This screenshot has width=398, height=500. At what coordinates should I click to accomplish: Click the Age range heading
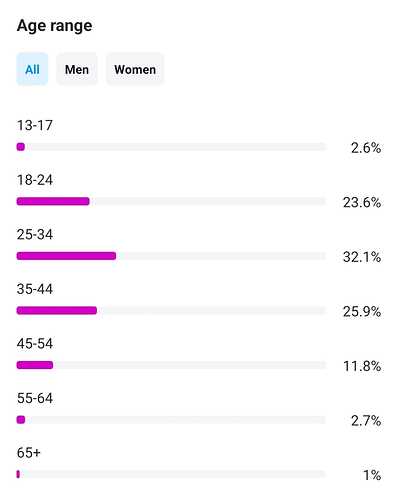[55, 26]
